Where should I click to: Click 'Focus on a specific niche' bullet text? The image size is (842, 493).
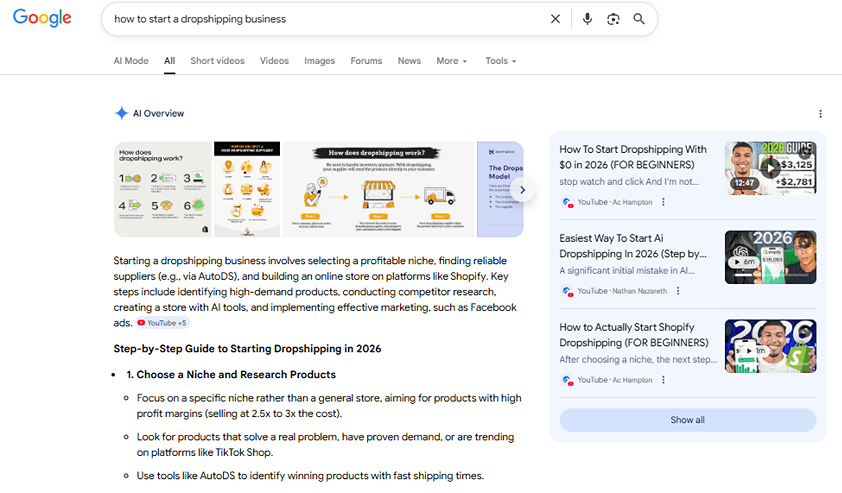click(329, 405)
